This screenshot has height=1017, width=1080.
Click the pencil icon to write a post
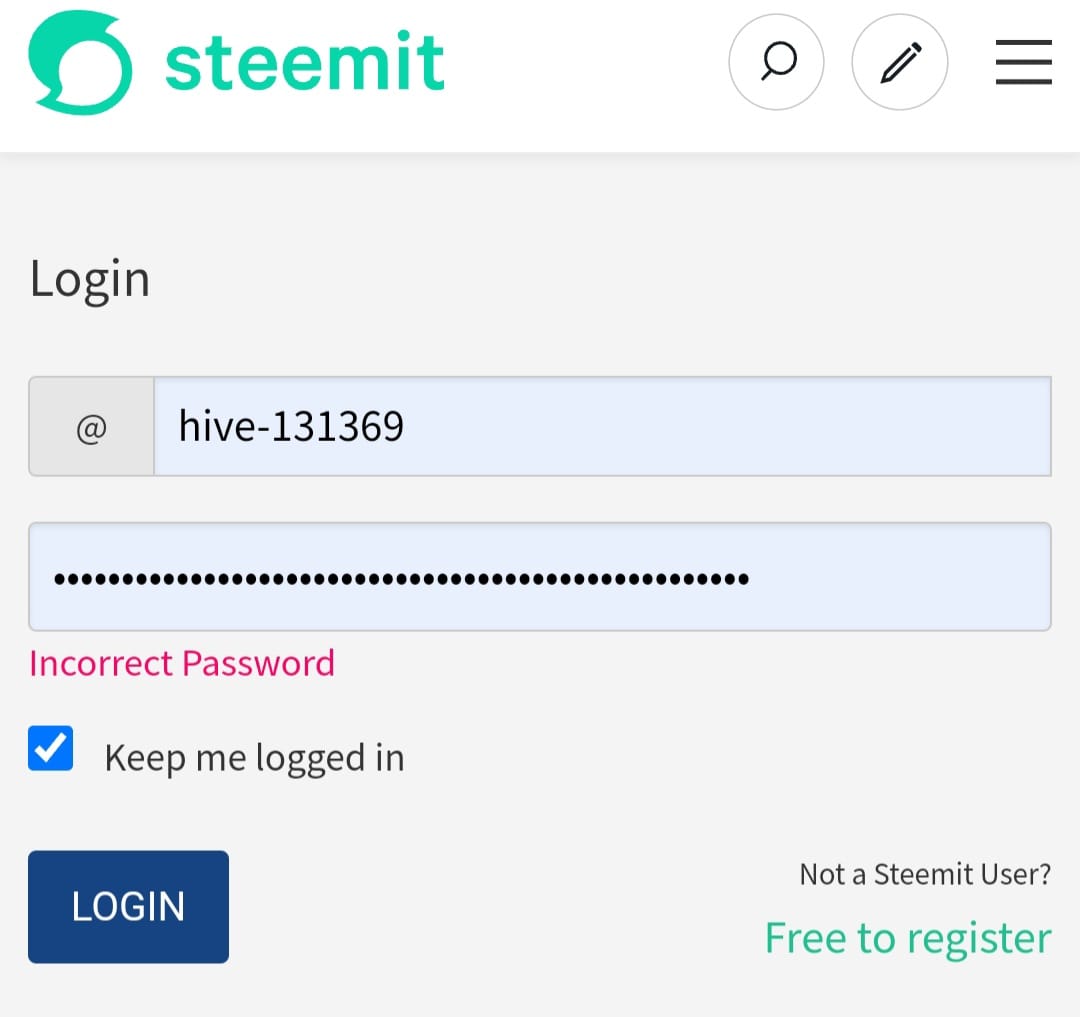[899, 63]
